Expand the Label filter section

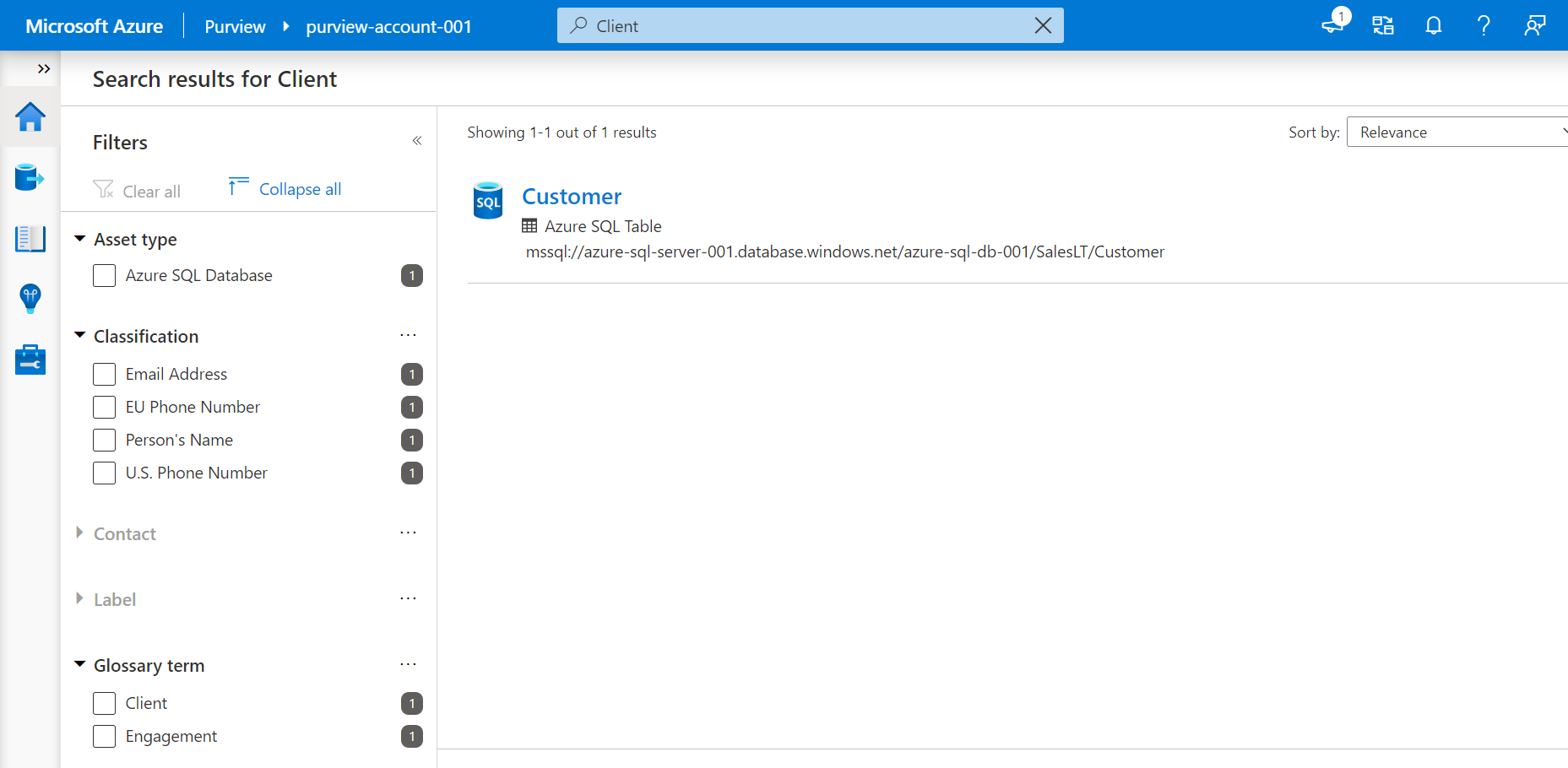114,600
